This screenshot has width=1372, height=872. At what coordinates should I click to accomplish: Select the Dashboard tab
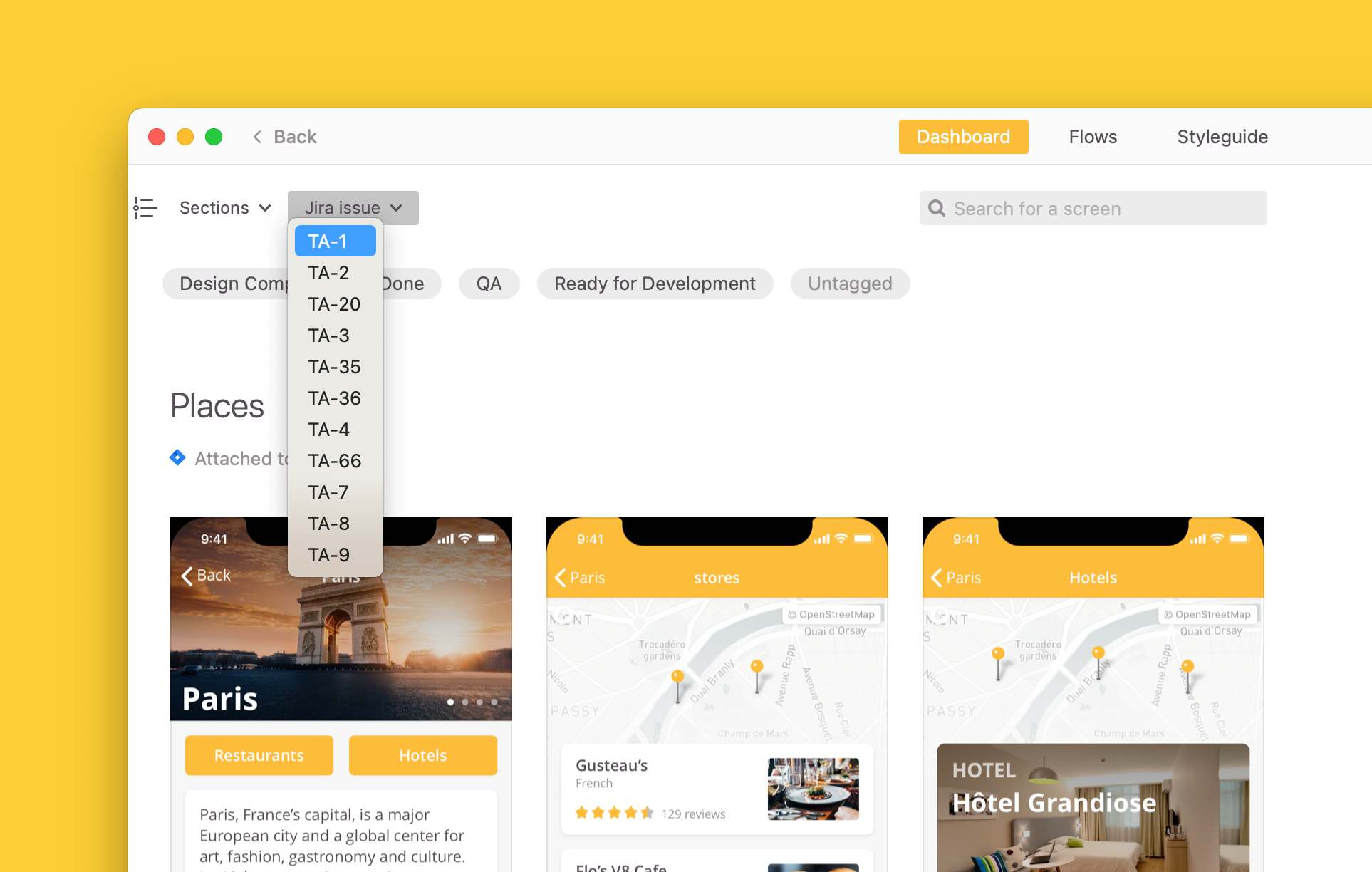(x=962, y=136)
